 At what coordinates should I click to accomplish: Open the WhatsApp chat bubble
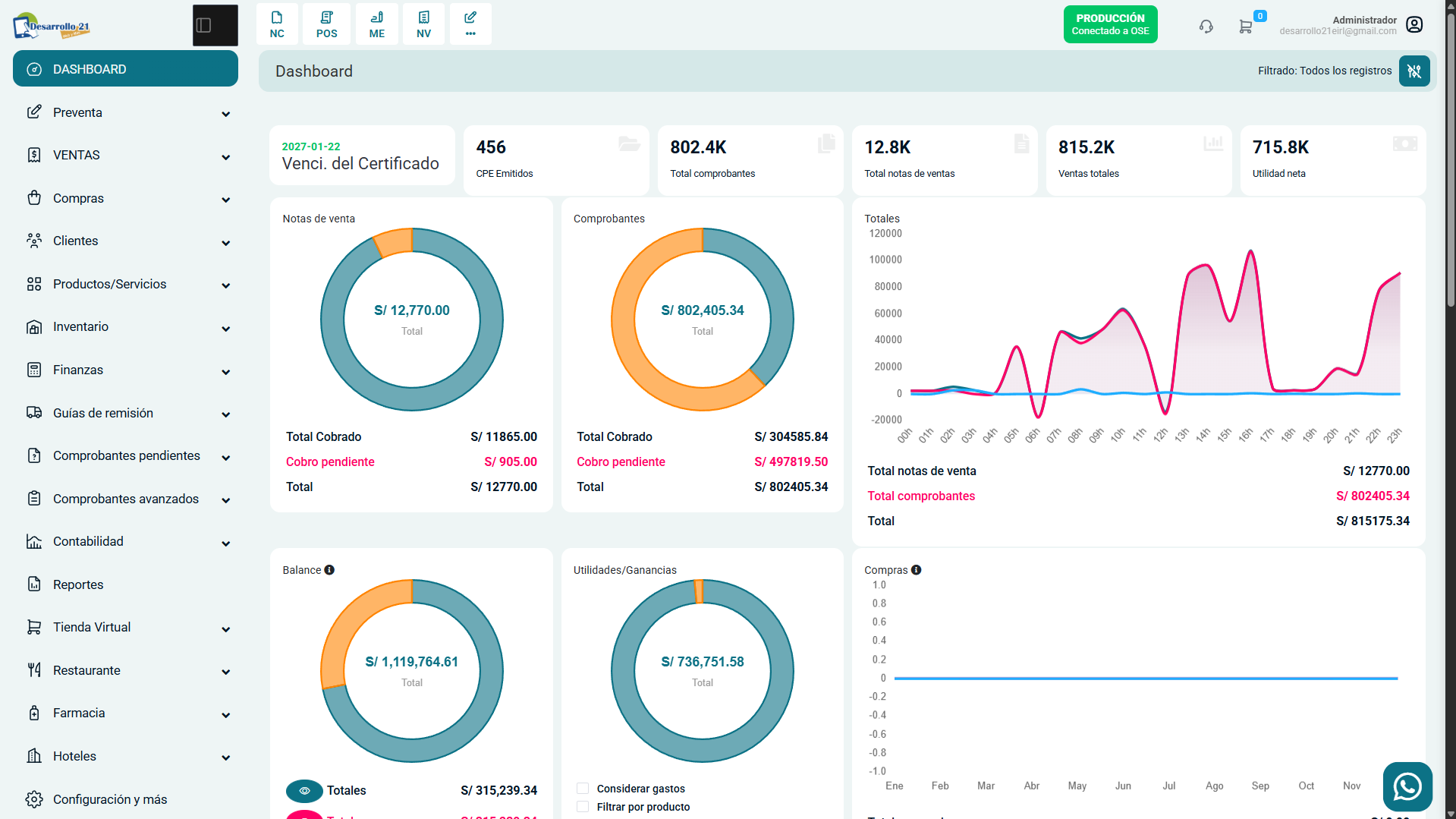tap(1407, 786)
